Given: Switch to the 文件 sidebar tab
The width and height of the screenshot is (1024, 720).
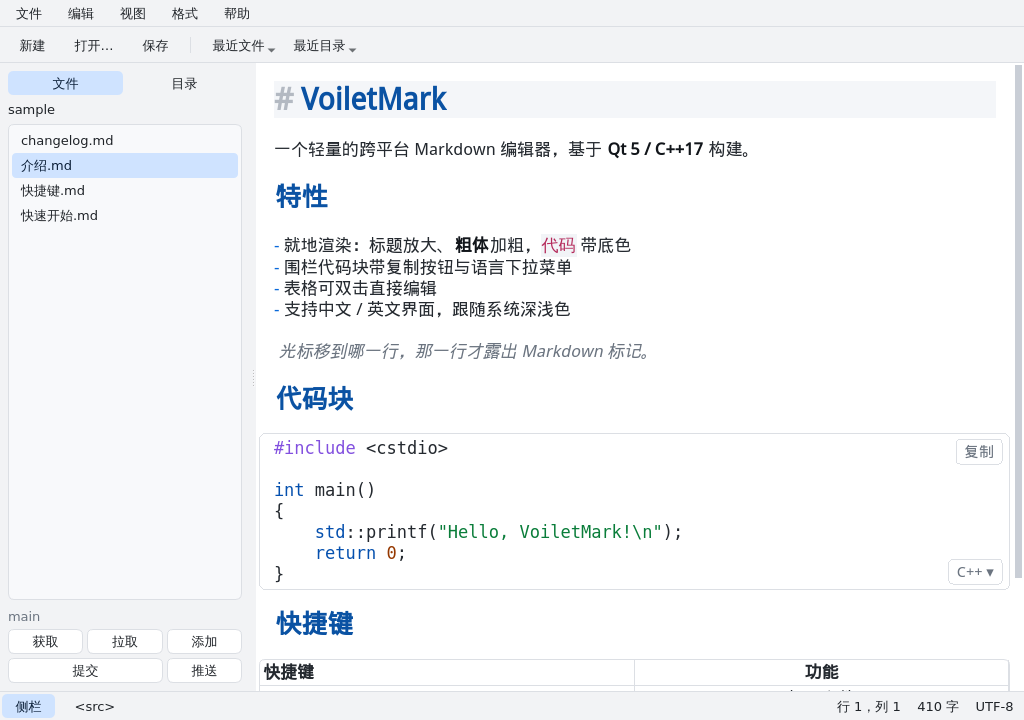Looking at the screenshot, I should coord(65,84).
